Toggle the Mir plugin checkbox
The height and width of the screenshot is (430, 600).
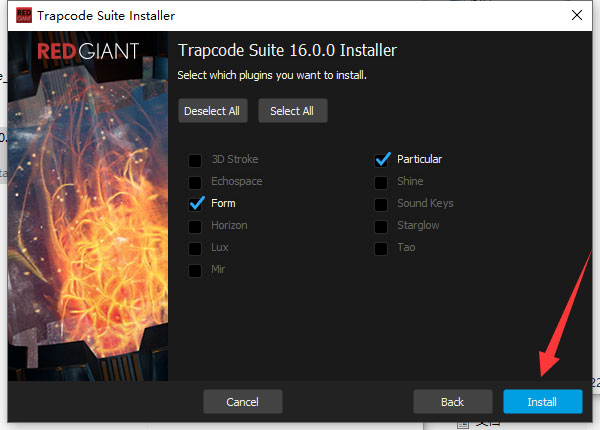click(195, 269)
